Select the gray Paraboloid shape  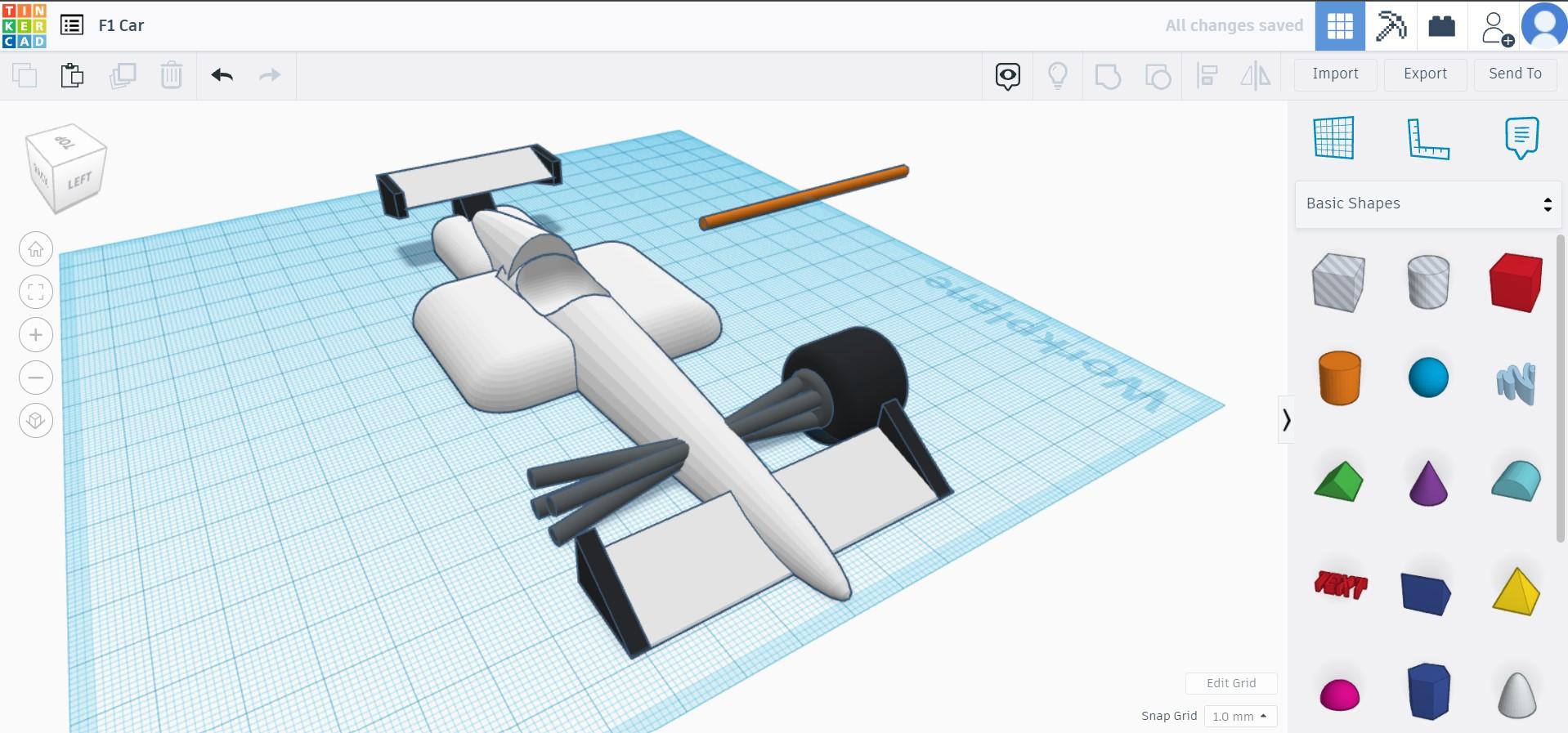point(1516,695)
